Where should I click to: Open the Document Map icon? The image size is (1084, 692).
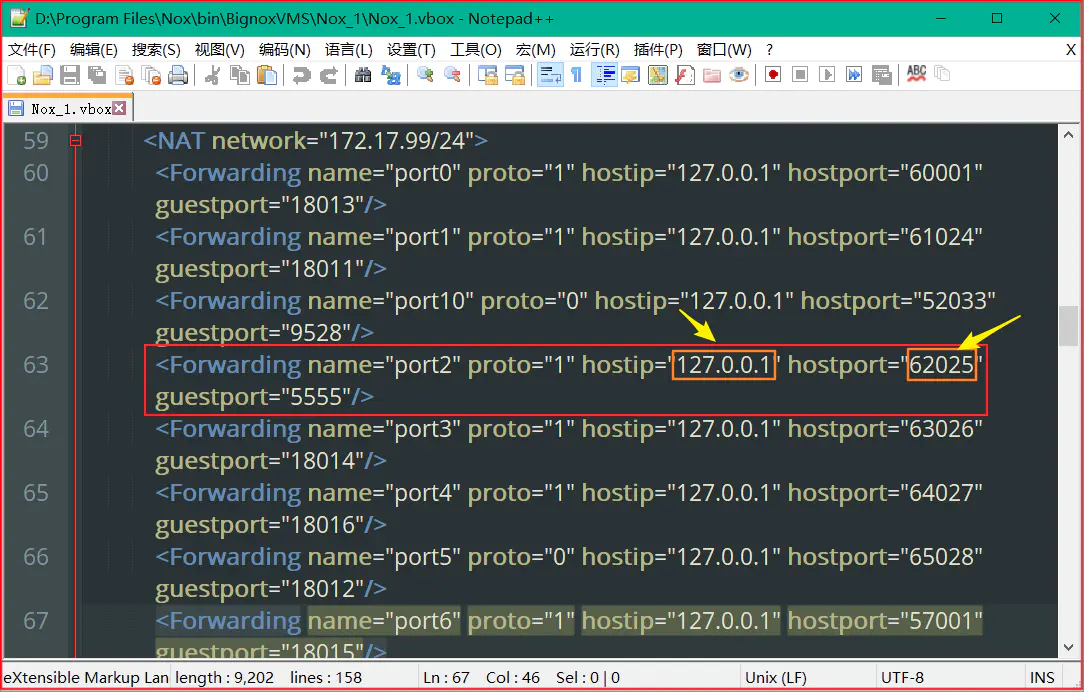click(x=657, y=75)
